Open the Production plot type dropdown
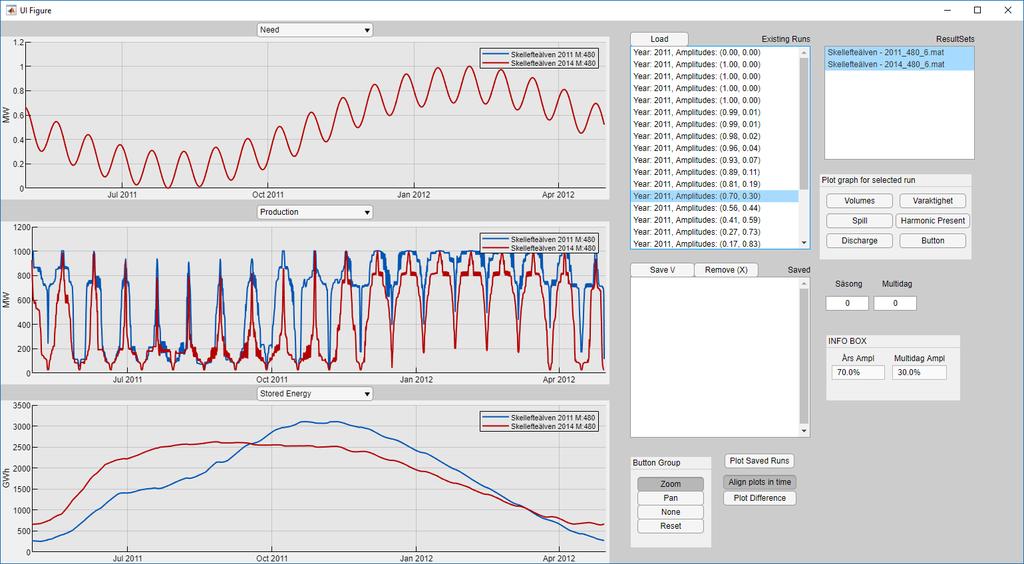The width and height of the screenshot is (1024, 564). tap(315, 212)
